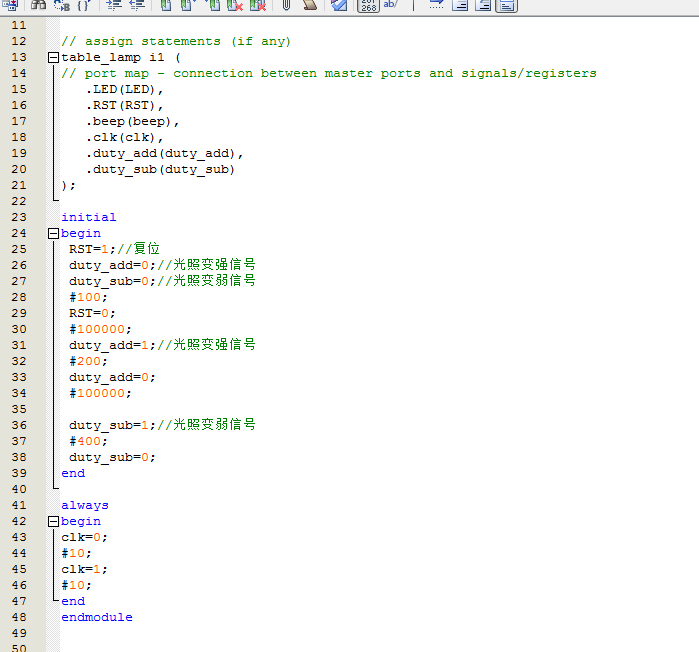Click the 'always' keyword on line 41
This screenshot has width=699, height=652.
pos(85,505)
